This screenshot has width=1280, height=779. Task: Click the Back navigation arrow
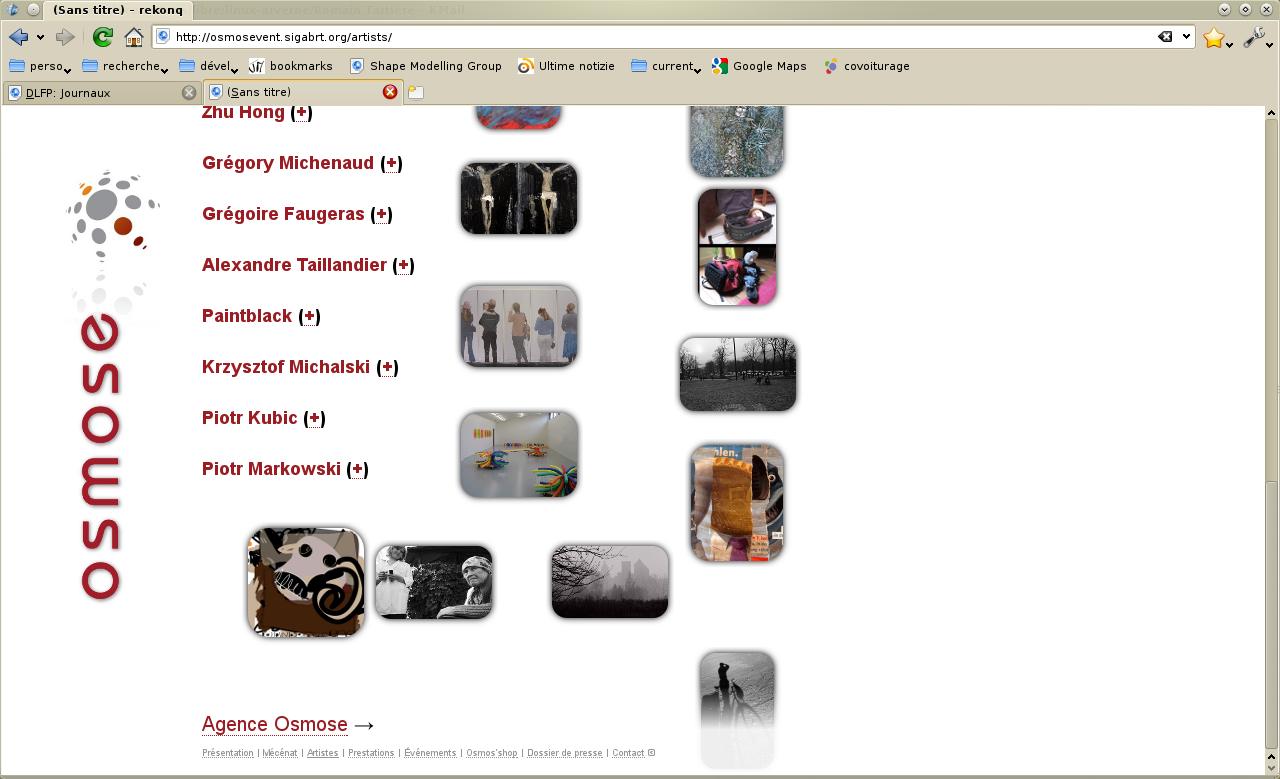pos(18,37)
